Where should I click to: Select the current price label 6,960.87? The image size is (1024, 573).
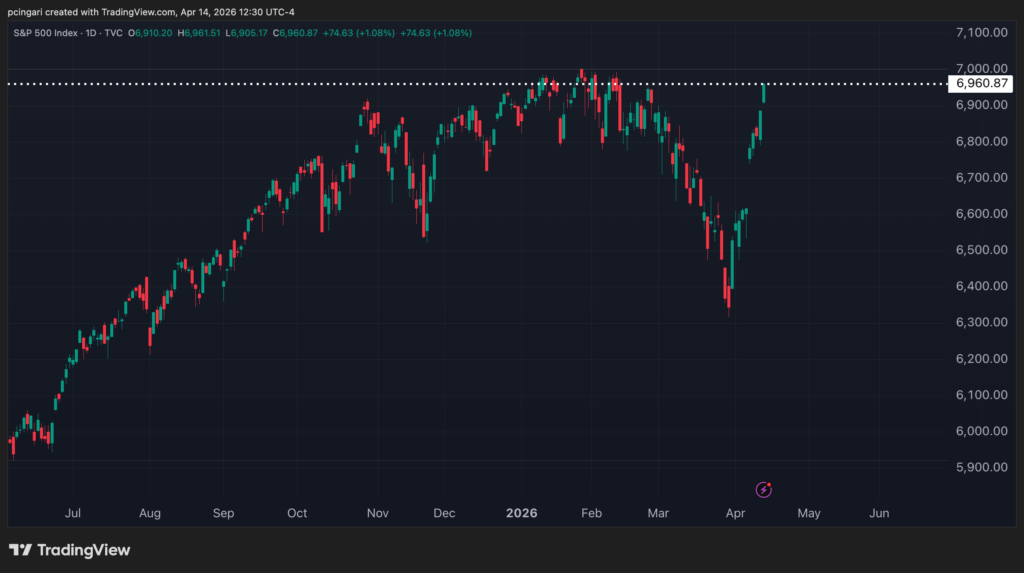click(x=980, y=83)
